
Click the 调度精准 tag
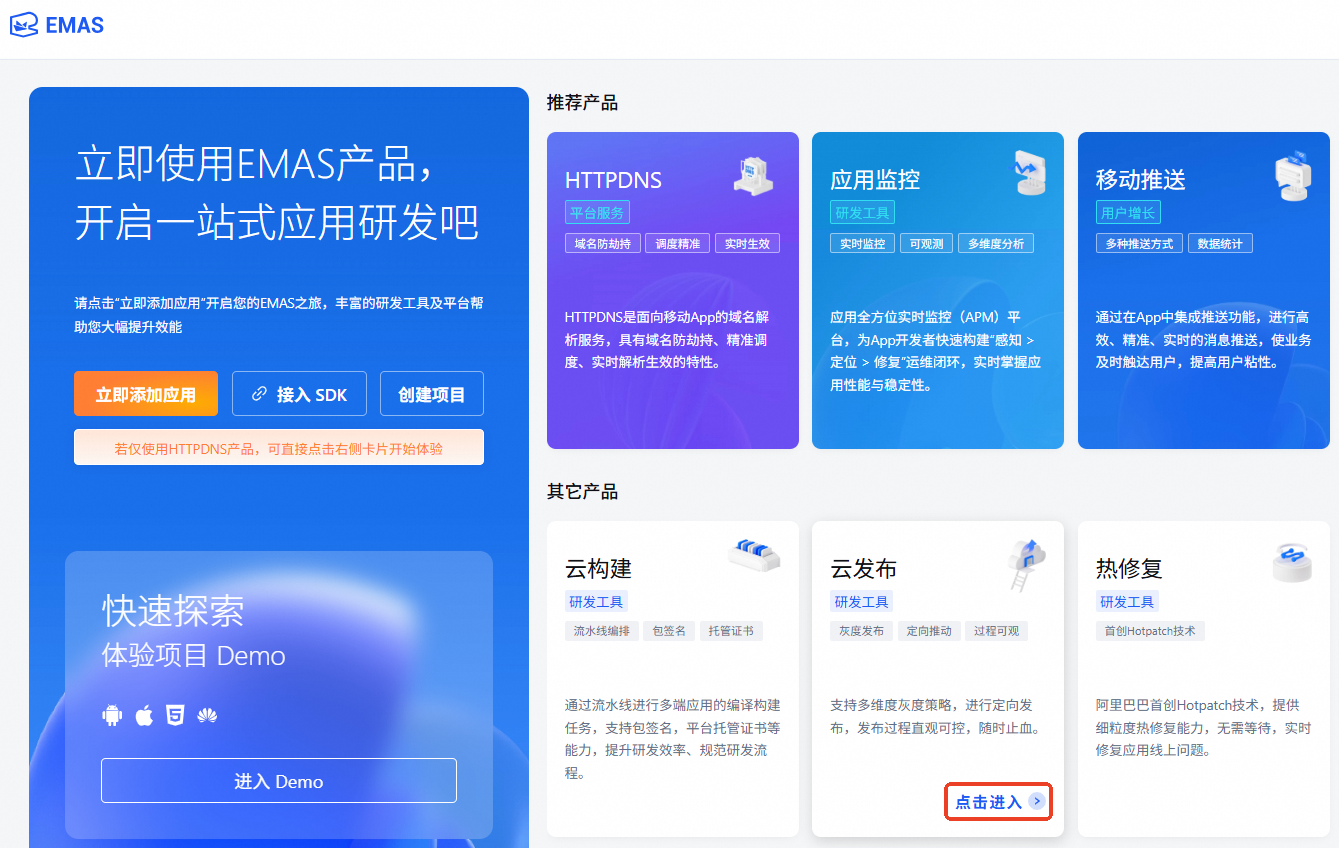[678, 243]
